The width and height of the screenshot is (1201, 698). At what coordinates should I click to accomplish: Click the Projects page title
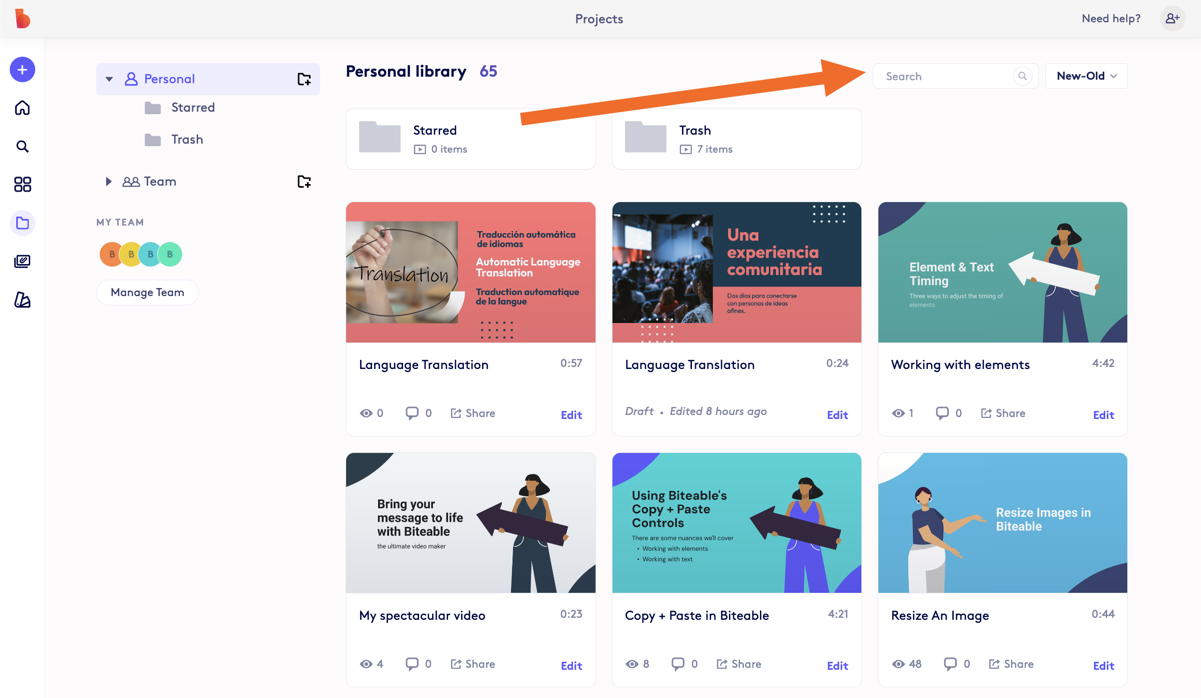[599, 19]
